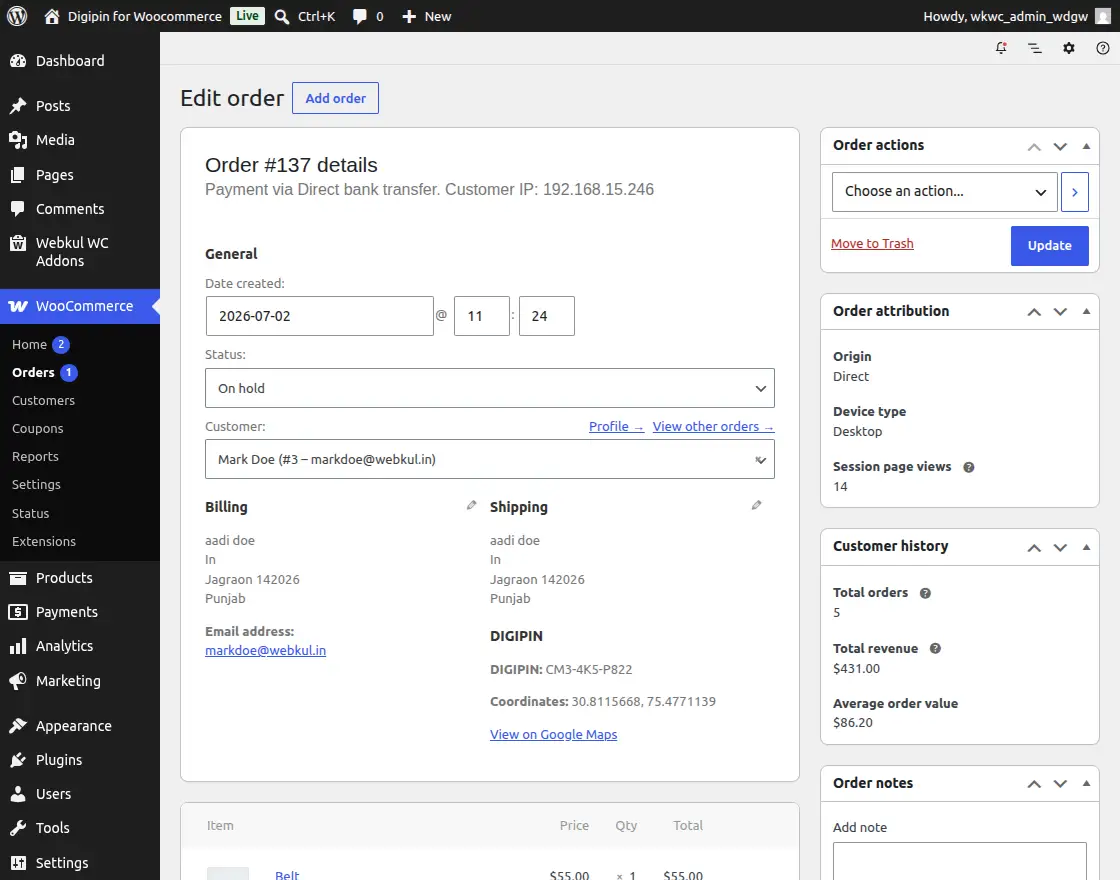Collapse the Order notes panel
This screenshot has width=1120, height=880.
point(1086,784)
